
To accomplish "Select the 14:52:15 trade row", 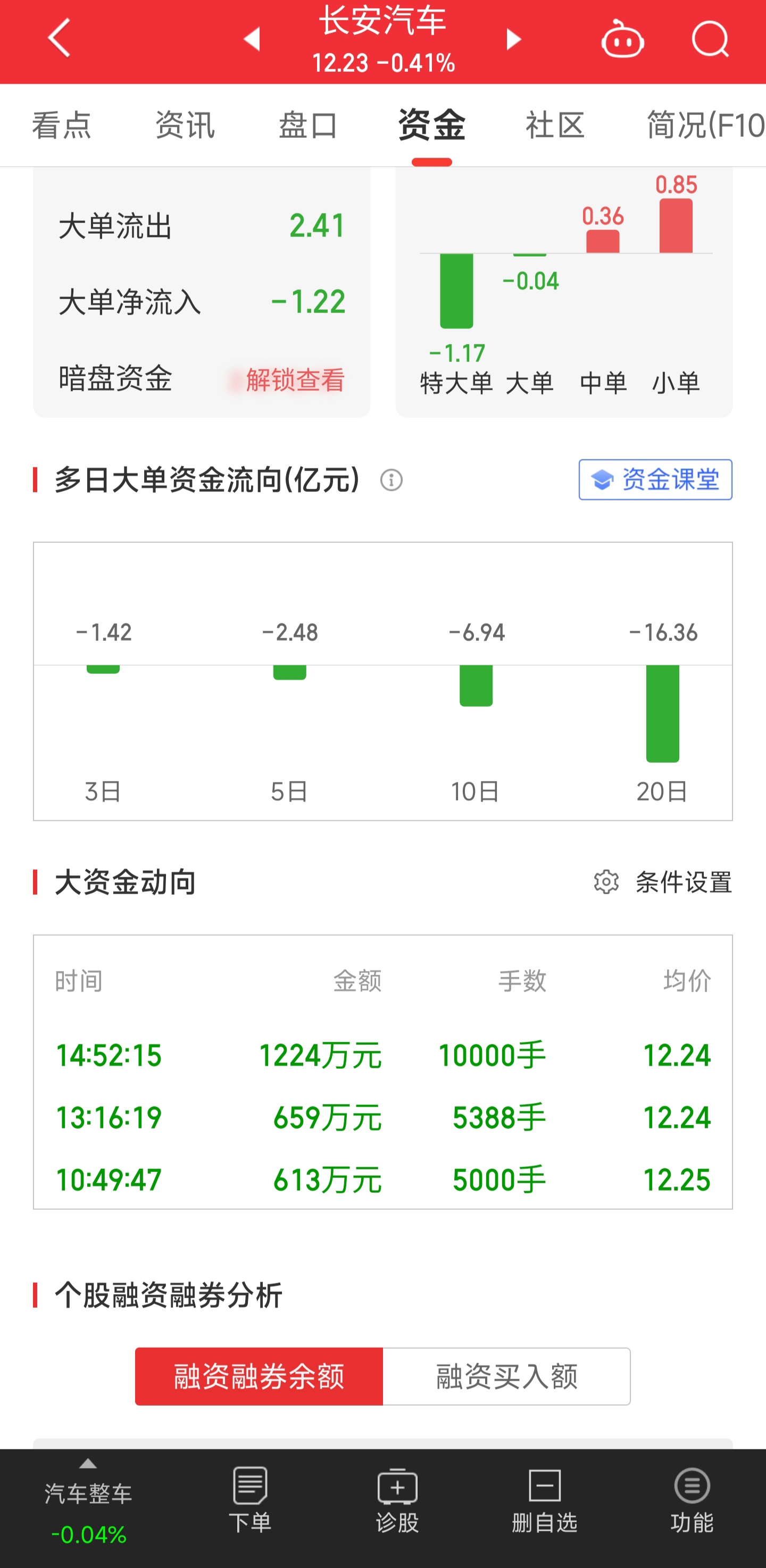I will click(382, 1055).
